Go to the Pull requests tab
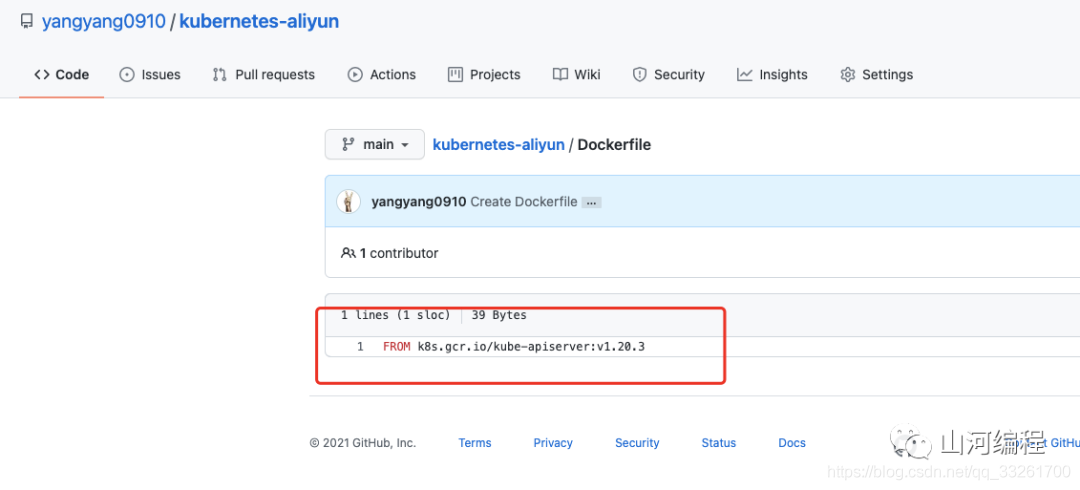Viewport: 1080px width, 490px height. point(263,74)
